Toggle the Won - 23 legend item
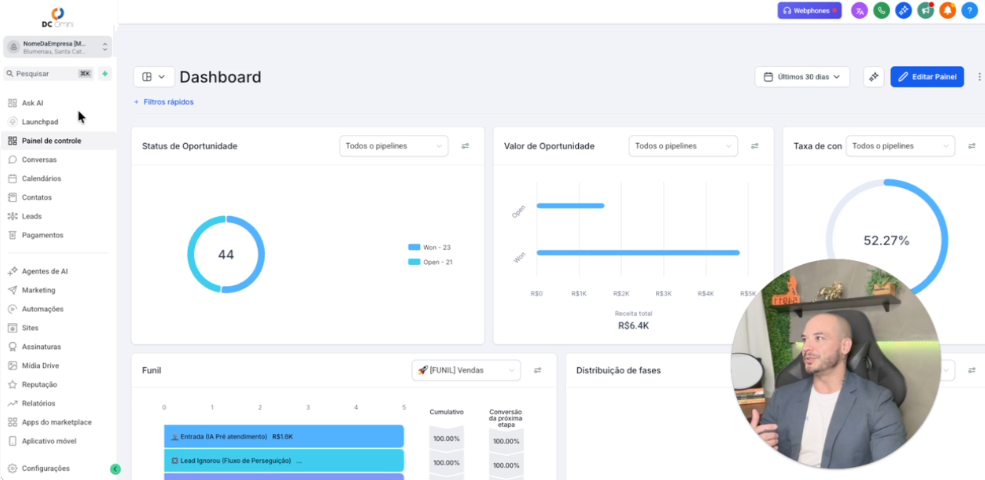The width and height of the screenshot is (985, 480). [x=429, y=248]
